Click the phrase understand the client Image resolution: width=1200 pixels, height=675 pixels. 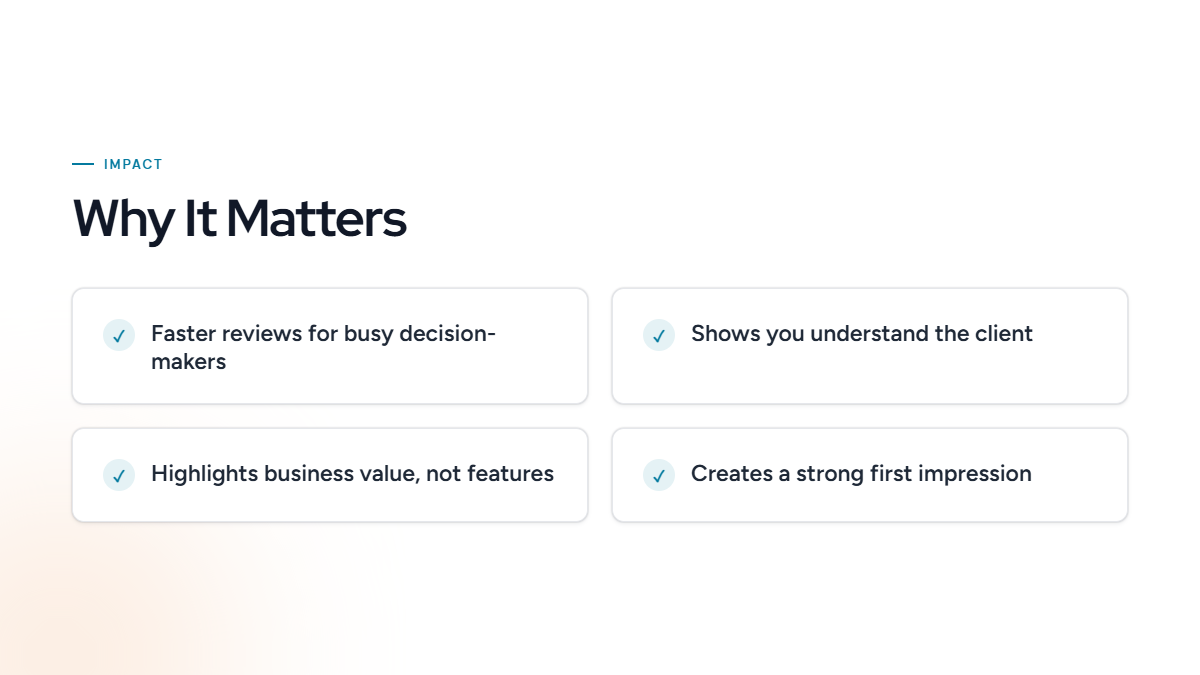[x=921, y=333]
